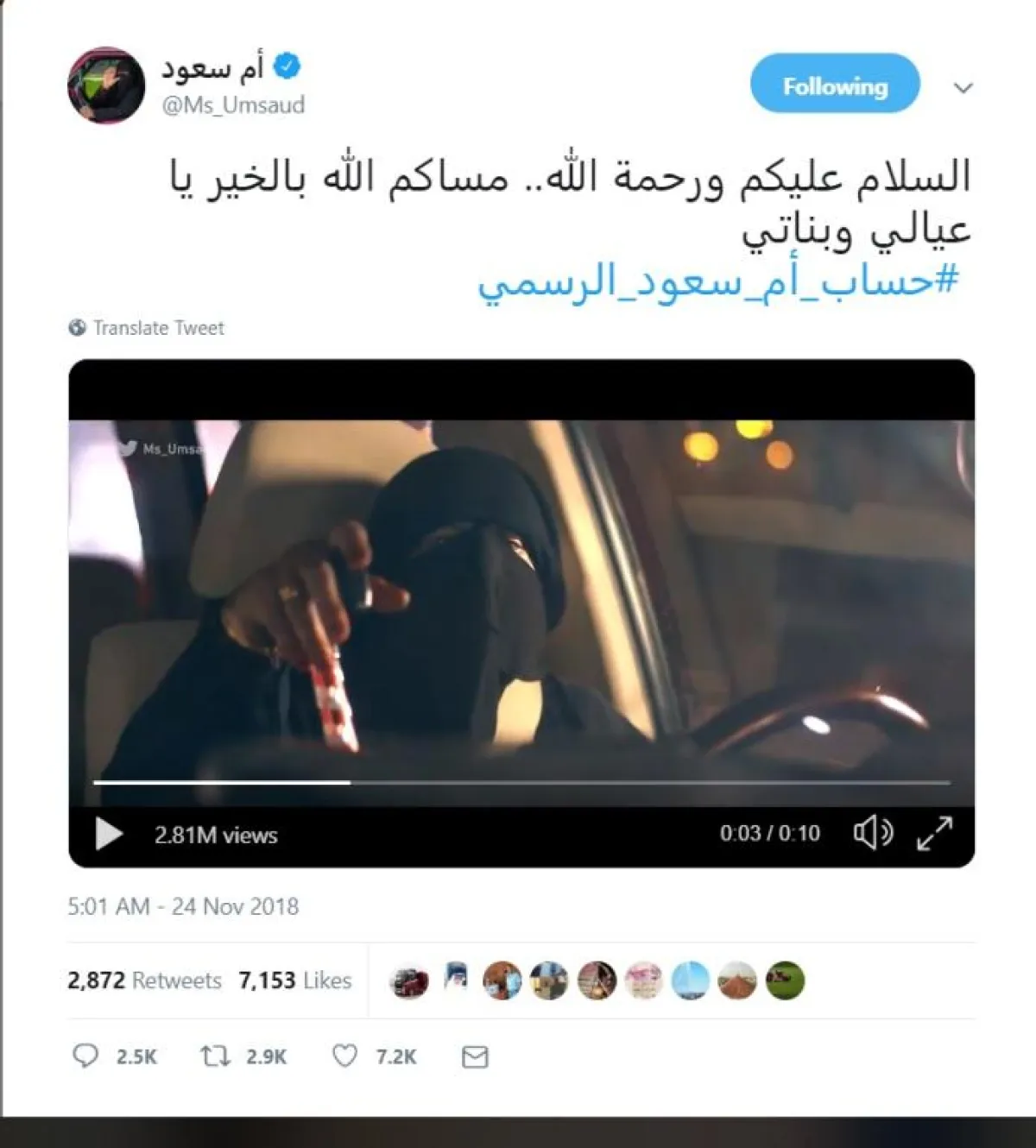Open the first liker's avatar
The image size is (1036, 1148).
409,981
